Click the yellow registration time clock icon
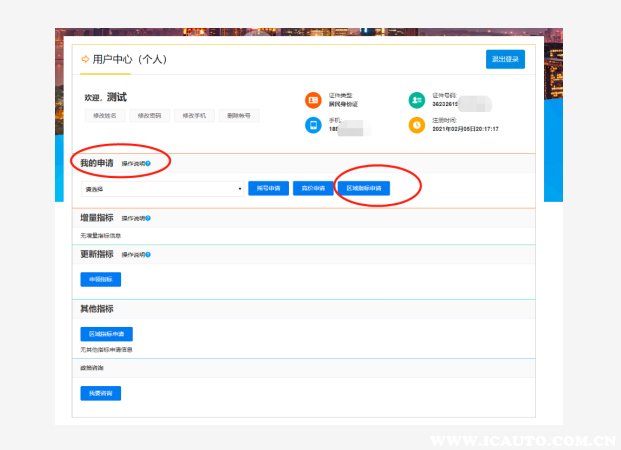Screen dimensions: 621x450 click(x=417, y=125)
